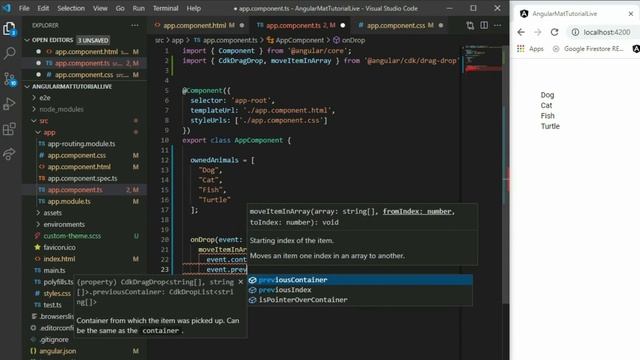Open app.module.ts in file tree

[x=69, y=201]
